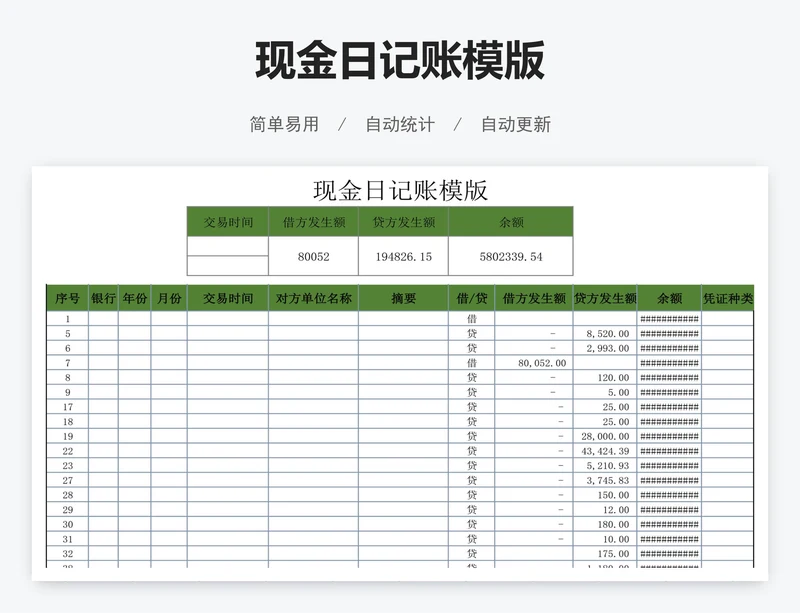Click summary value 5802339.54
Screen dimensions: 800x613
point(511,256)
